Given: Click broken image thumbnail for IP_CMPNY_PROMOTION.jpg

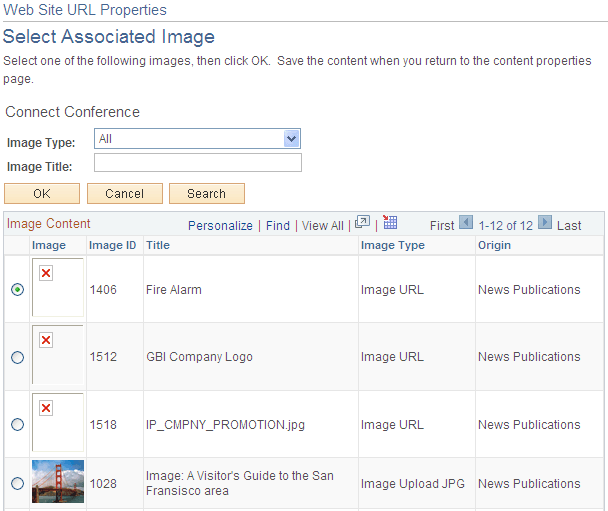Looking at the screenshot, I should (58, 422).
